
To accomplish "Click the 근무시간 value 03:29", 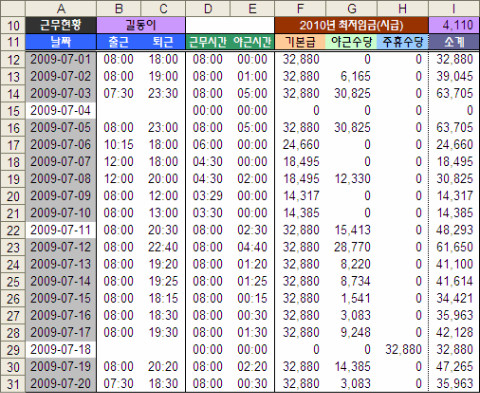I will tap(208, 196).
